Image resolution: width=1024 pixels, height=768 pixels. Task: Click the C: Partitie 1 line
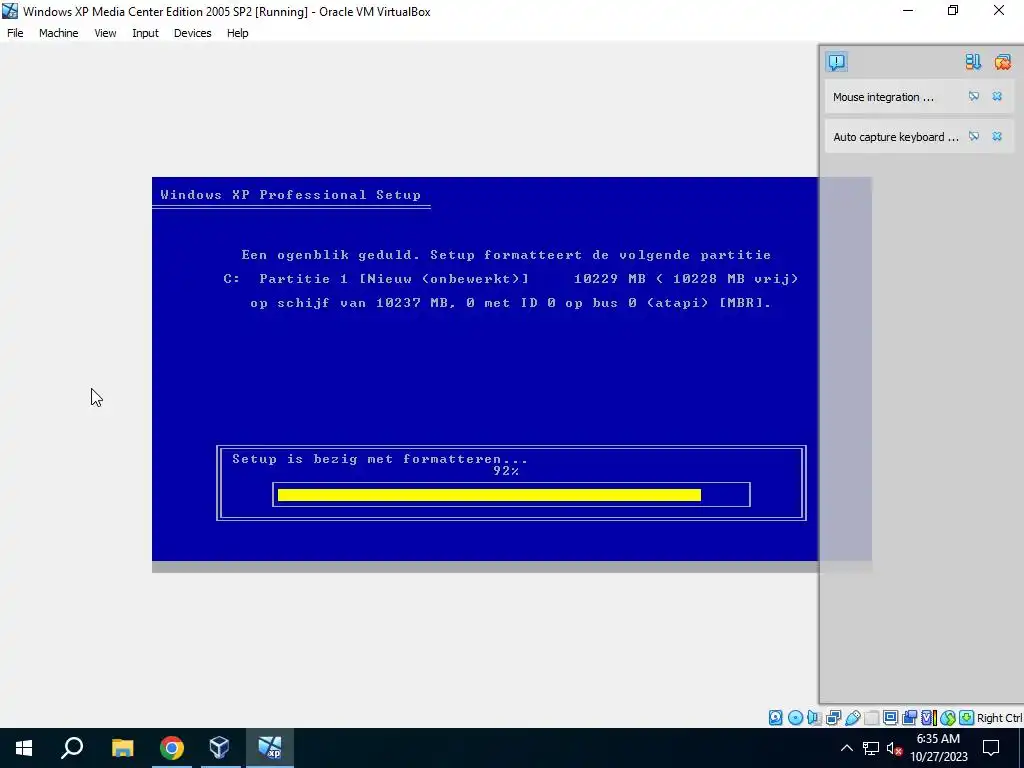511,279
